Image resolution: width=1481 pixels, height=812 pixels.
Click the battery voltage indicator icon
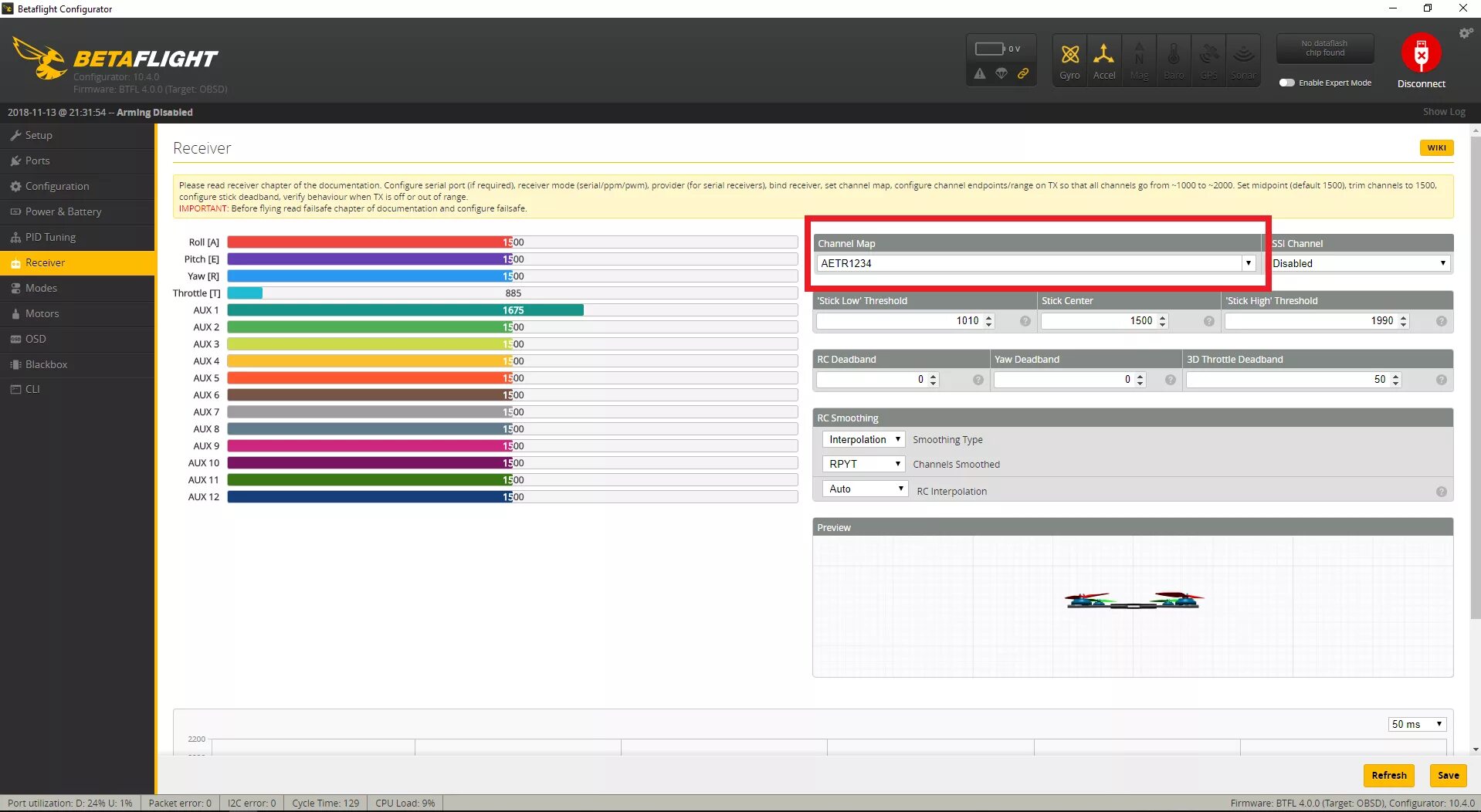(x=990, y=49)
